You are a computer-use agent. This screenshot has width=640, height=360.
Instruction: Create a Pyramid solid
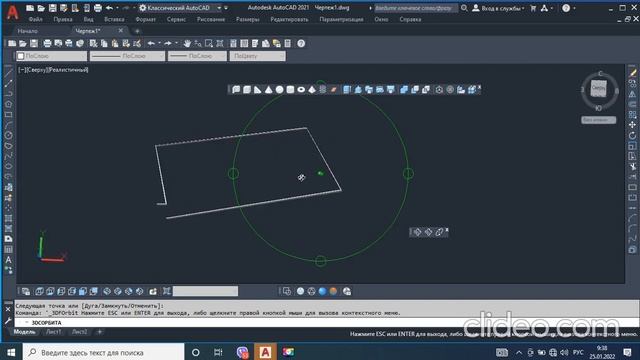tap(312, 89)
